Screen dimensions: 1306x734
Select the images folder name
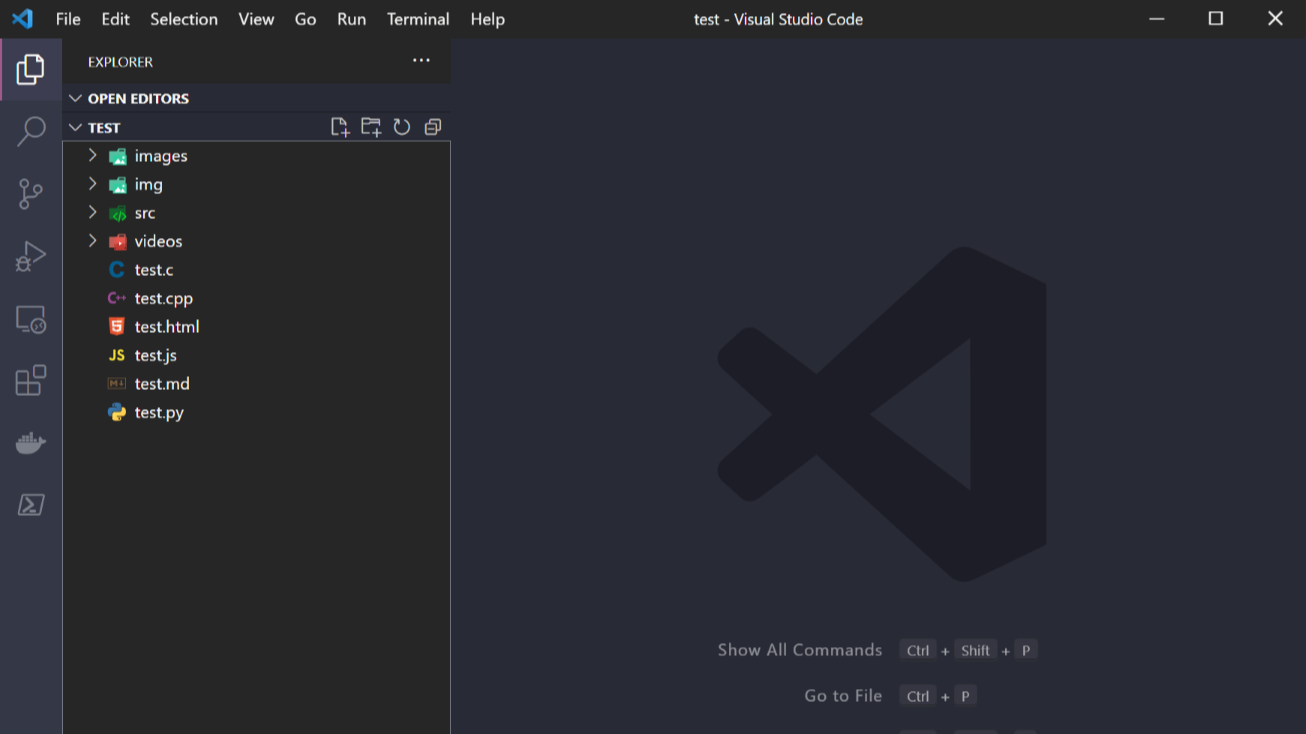point(161,156)
